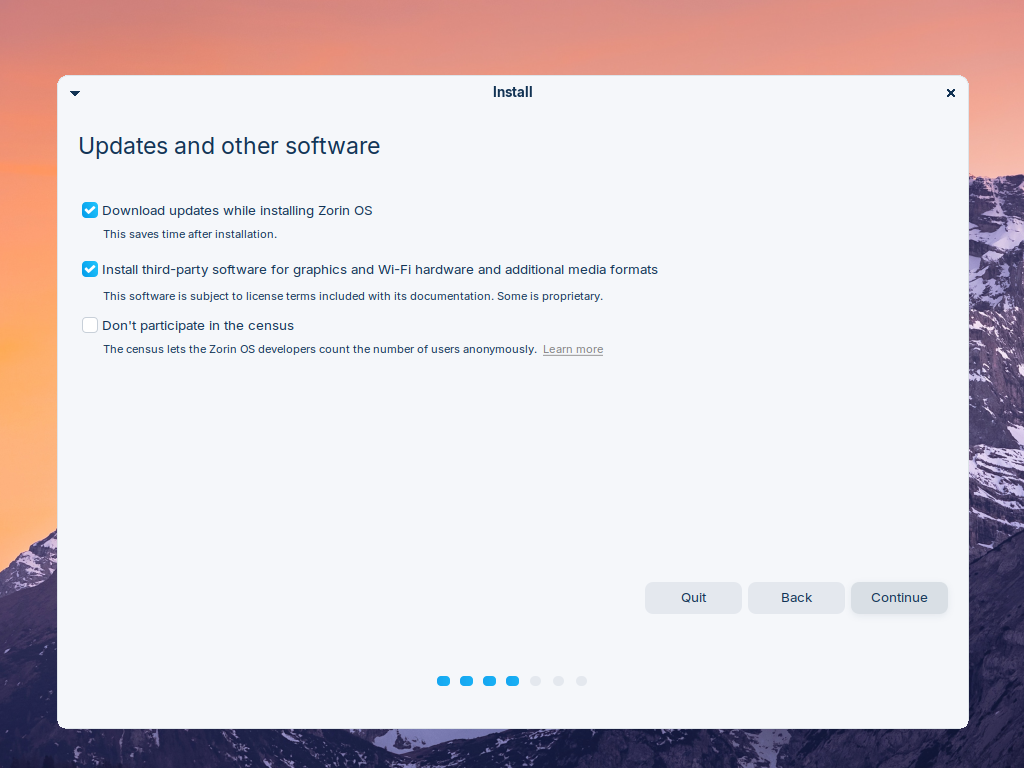Click the Quit button
Viewport: 1024px width, 768px height.
[693, 598]
